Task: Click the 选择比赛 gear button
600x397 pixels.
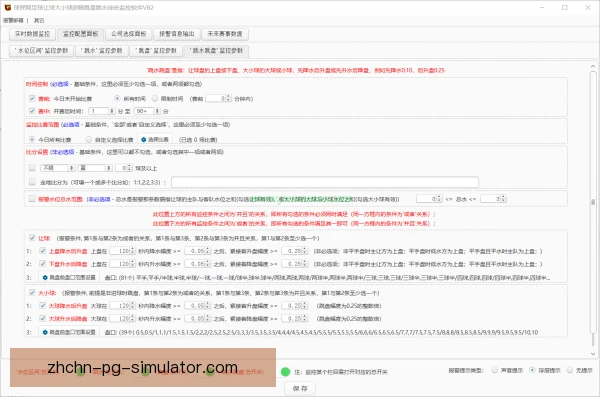Action: (x=155, y=139)
